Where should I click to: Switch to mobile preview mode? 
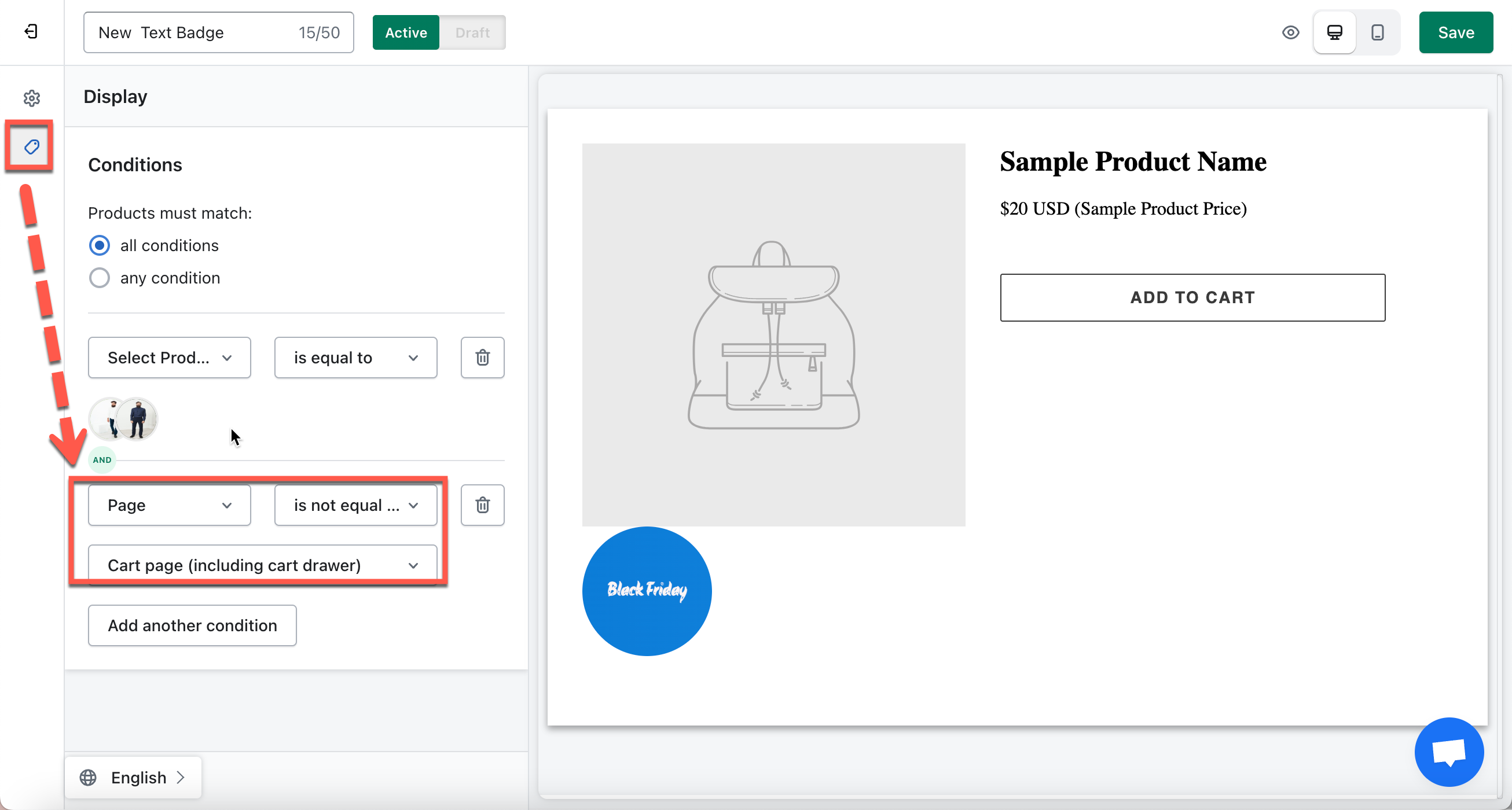click(1377, 32)
